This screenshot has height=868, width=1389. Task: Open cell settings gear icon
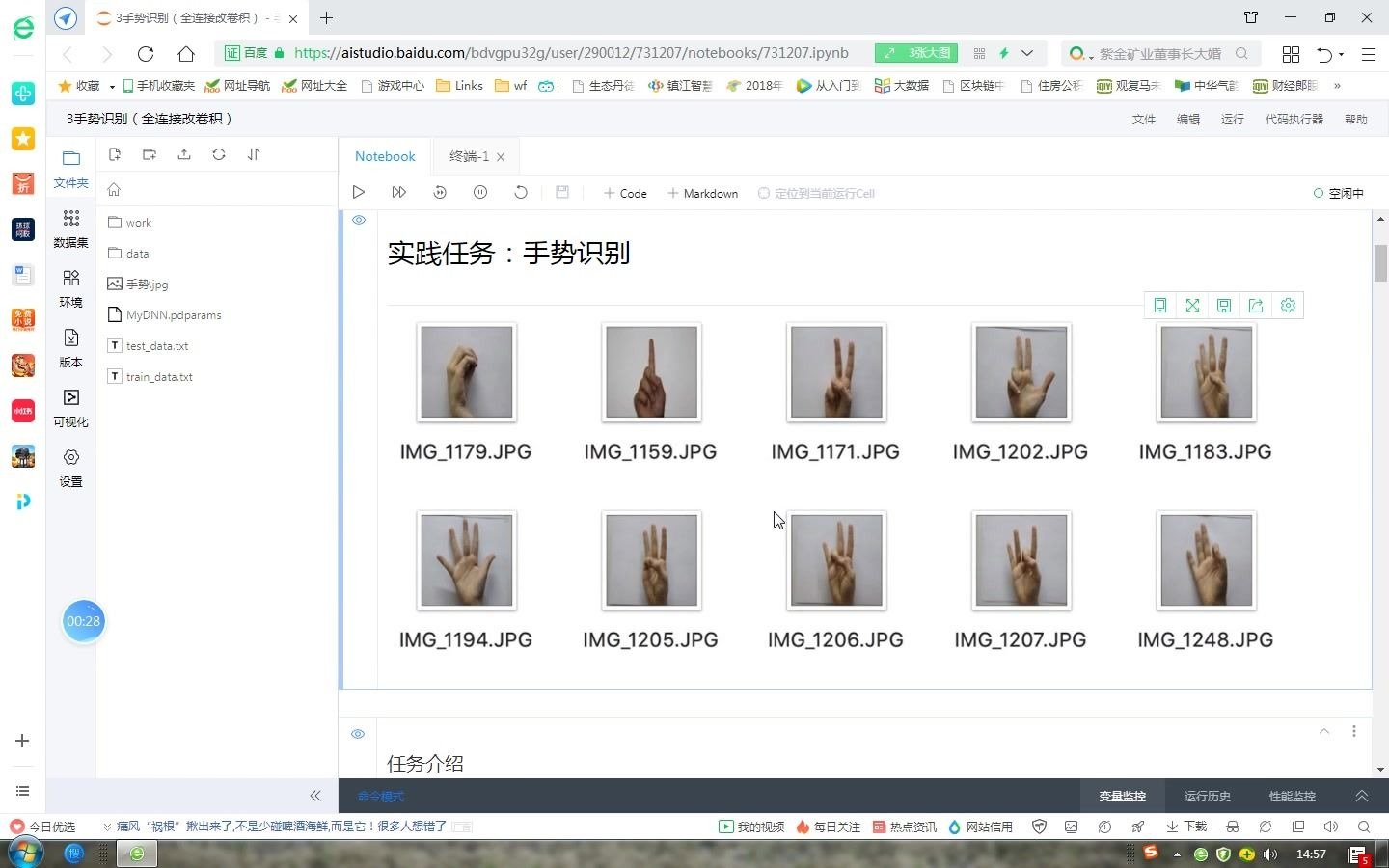click(x=1288, y=306)
